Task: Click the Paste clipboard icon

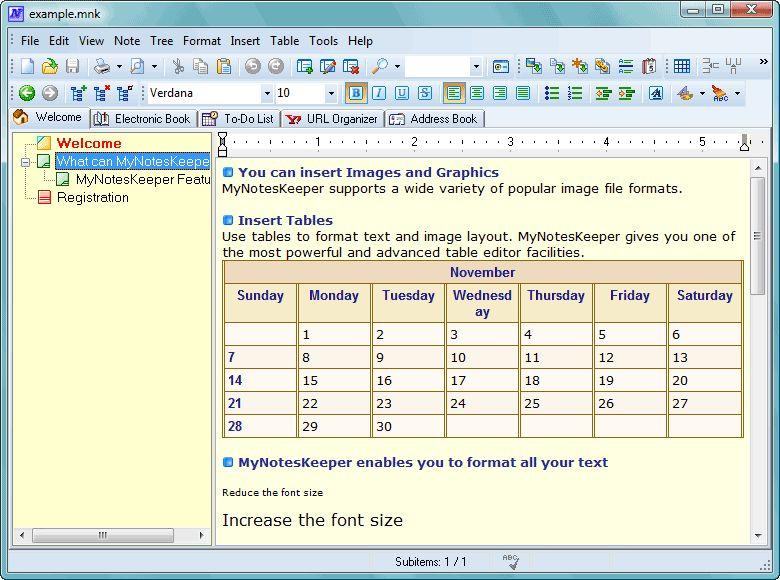Action: [224, 66]
